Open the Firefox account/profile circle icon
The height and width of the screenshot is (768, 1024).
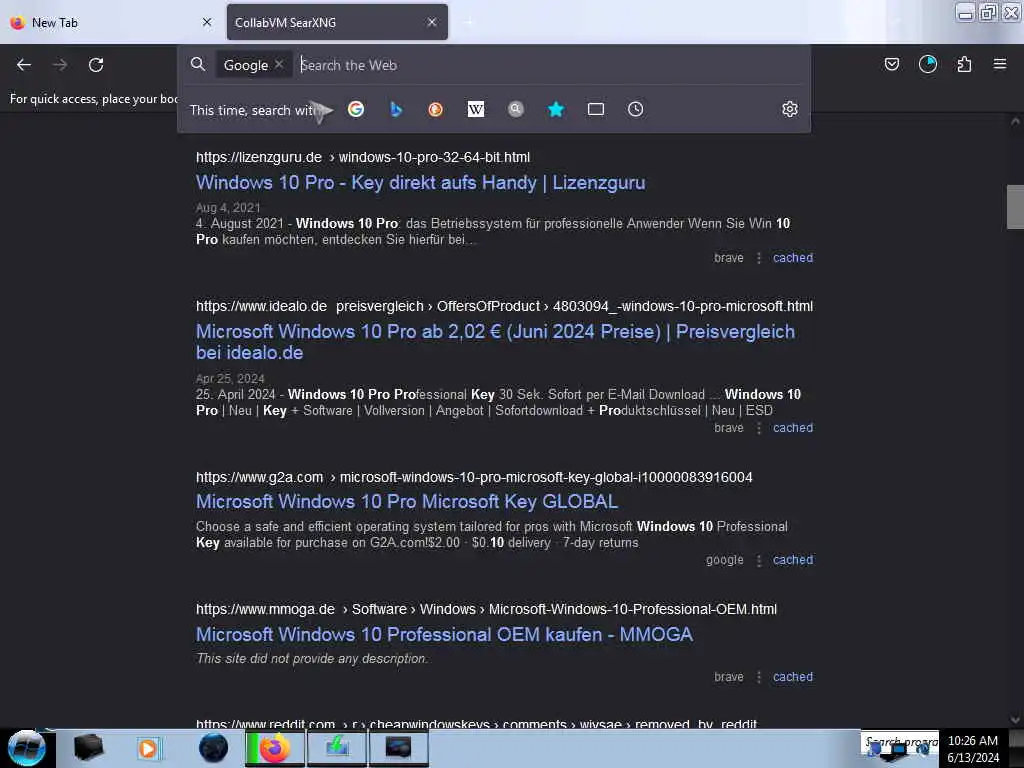928,64
